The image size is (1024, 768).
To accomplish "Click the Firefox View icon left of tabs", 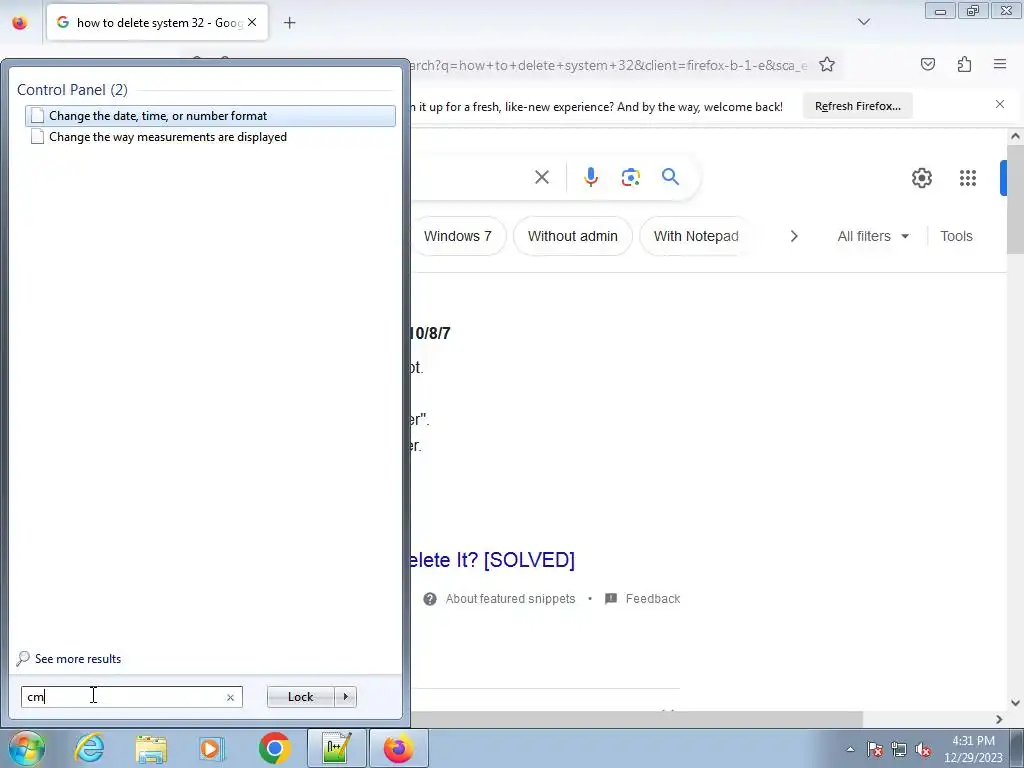I will point(20,23).
